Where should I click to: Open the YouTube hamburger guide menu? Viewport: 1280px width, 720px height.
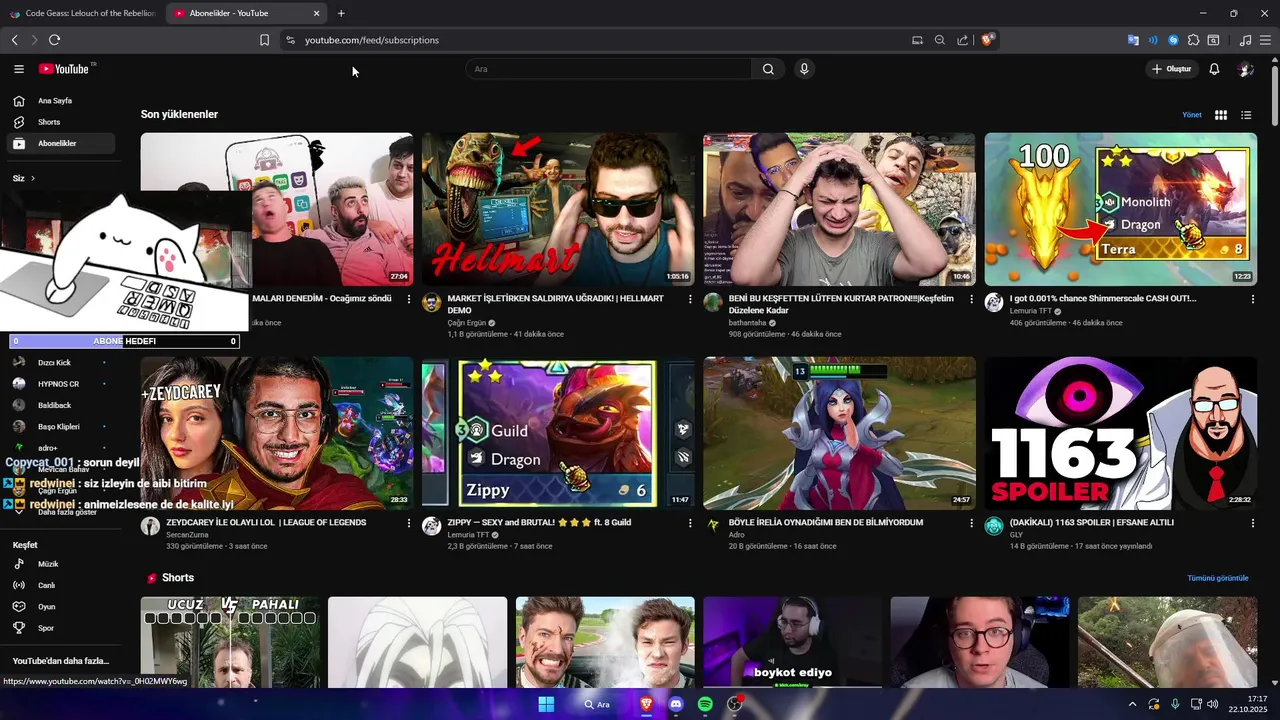19,69
